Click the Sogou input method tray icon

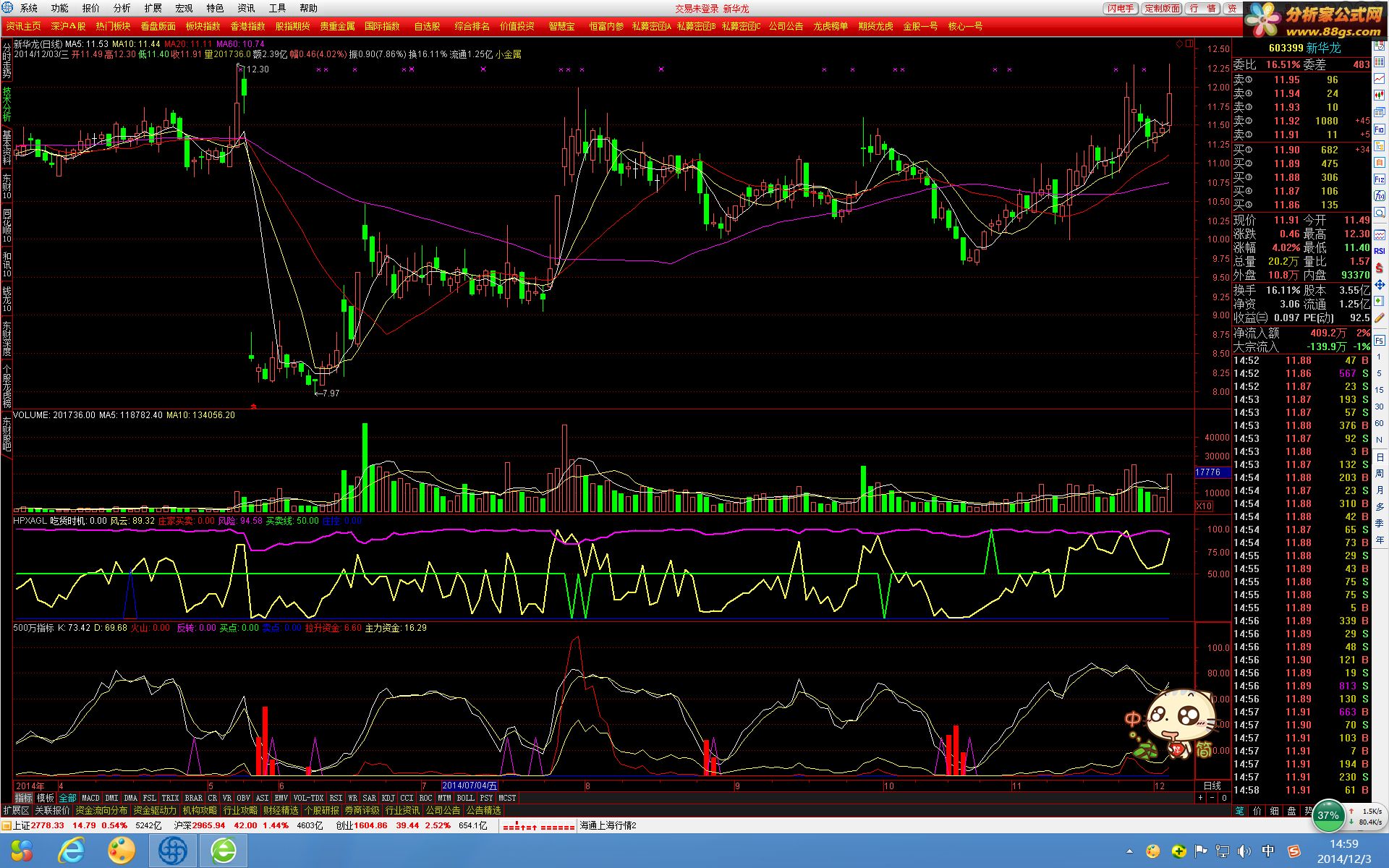click(1294, 851)
